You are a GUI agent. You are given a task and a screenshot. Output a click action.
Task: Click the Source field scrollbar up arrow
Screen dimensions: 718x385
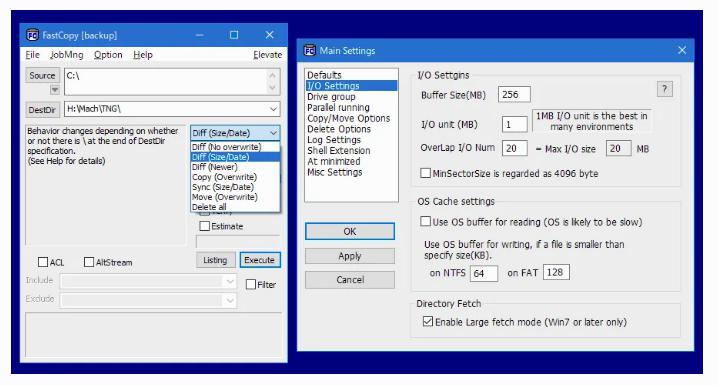273,76
